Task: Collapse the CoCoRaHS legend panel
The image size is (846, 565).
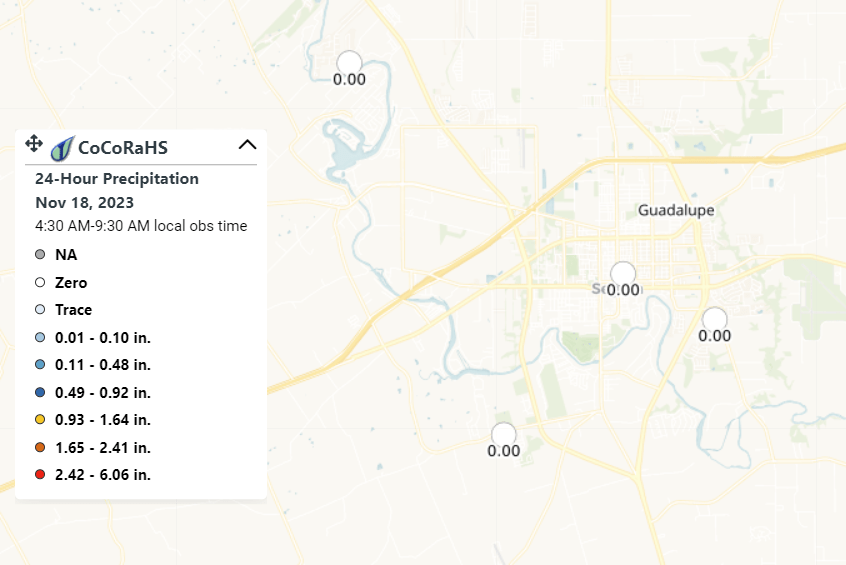Action: tap(248, 145)
